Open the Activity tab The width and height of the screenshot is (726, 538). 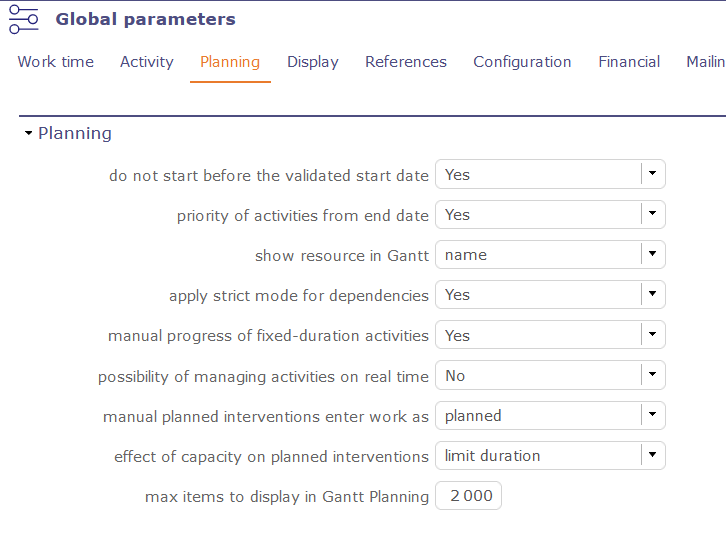tap(147, 62)
